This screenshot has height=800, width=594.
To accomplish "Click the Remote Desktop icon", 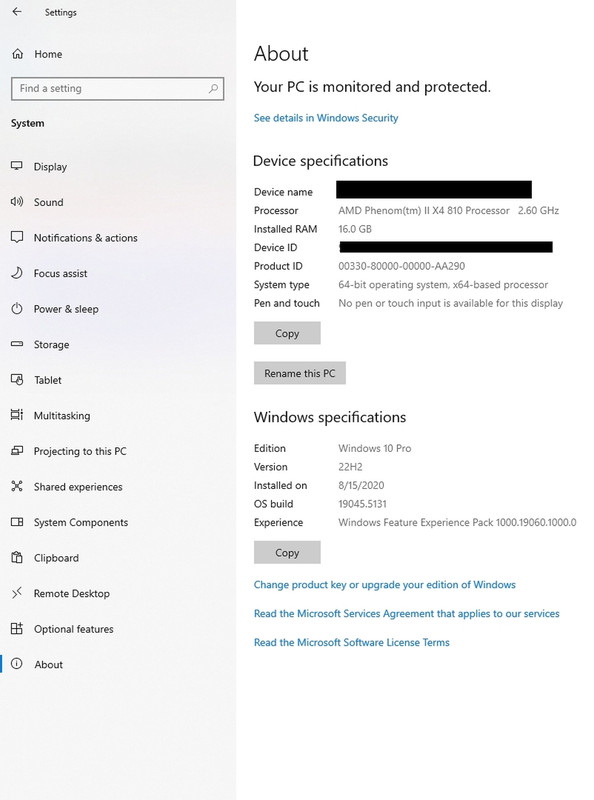I will tap(17, 593).
